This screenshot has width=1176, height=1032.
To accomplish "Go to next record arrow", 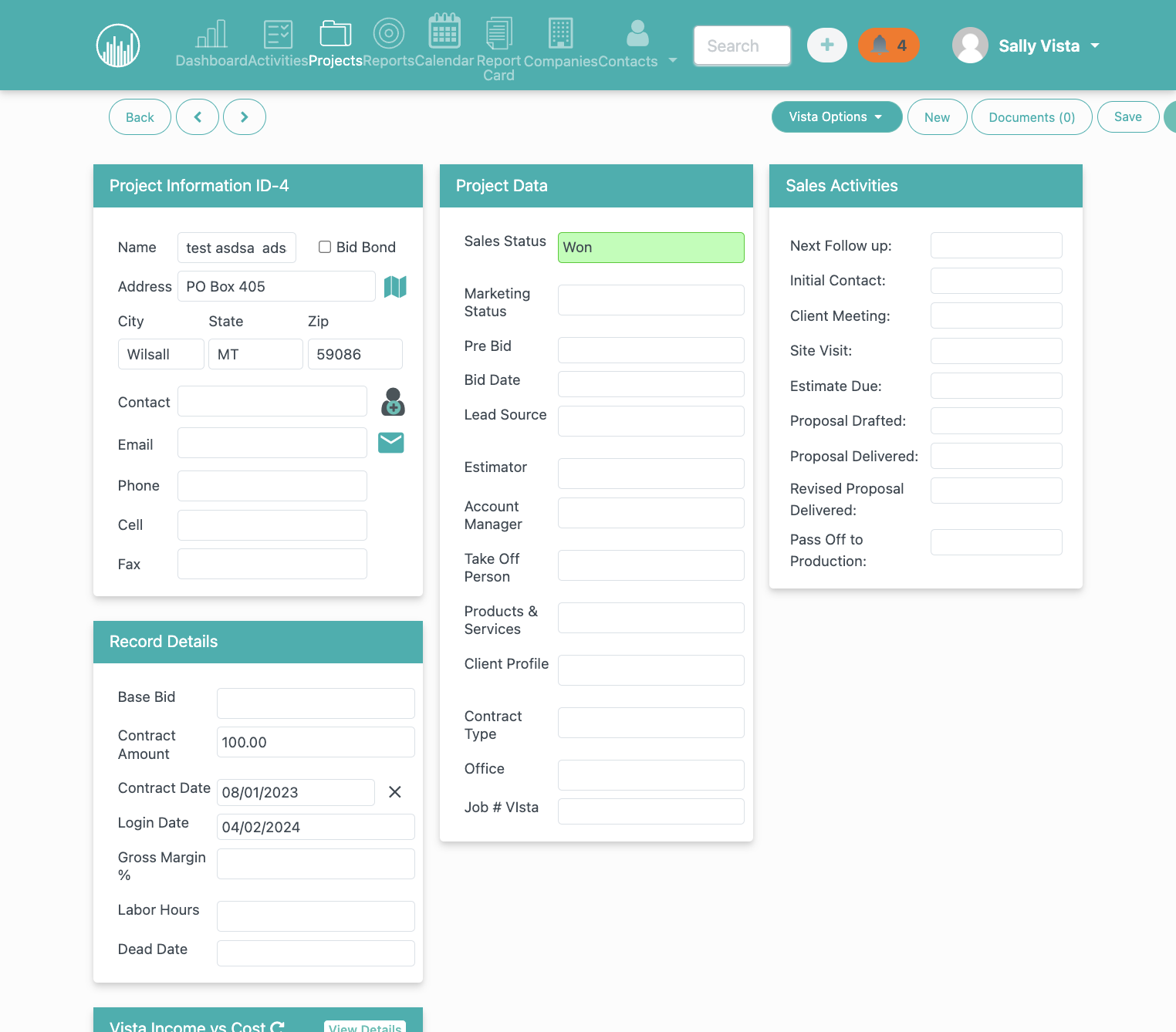I will 245,117.
